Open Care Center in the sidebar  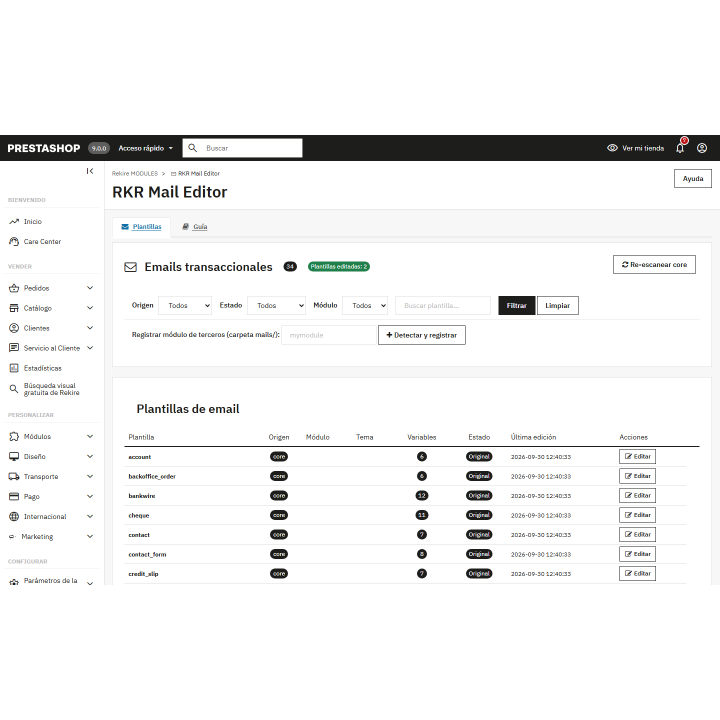click(42, 242)
